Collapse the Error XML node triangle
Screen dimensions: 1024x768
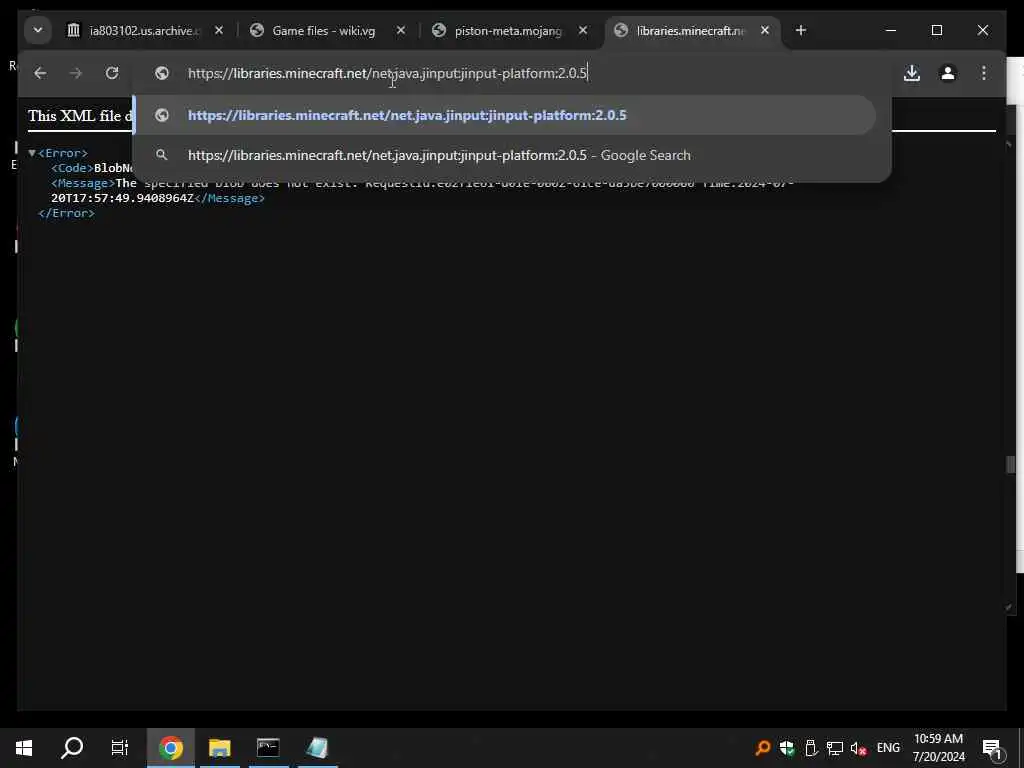pos(32,153)
